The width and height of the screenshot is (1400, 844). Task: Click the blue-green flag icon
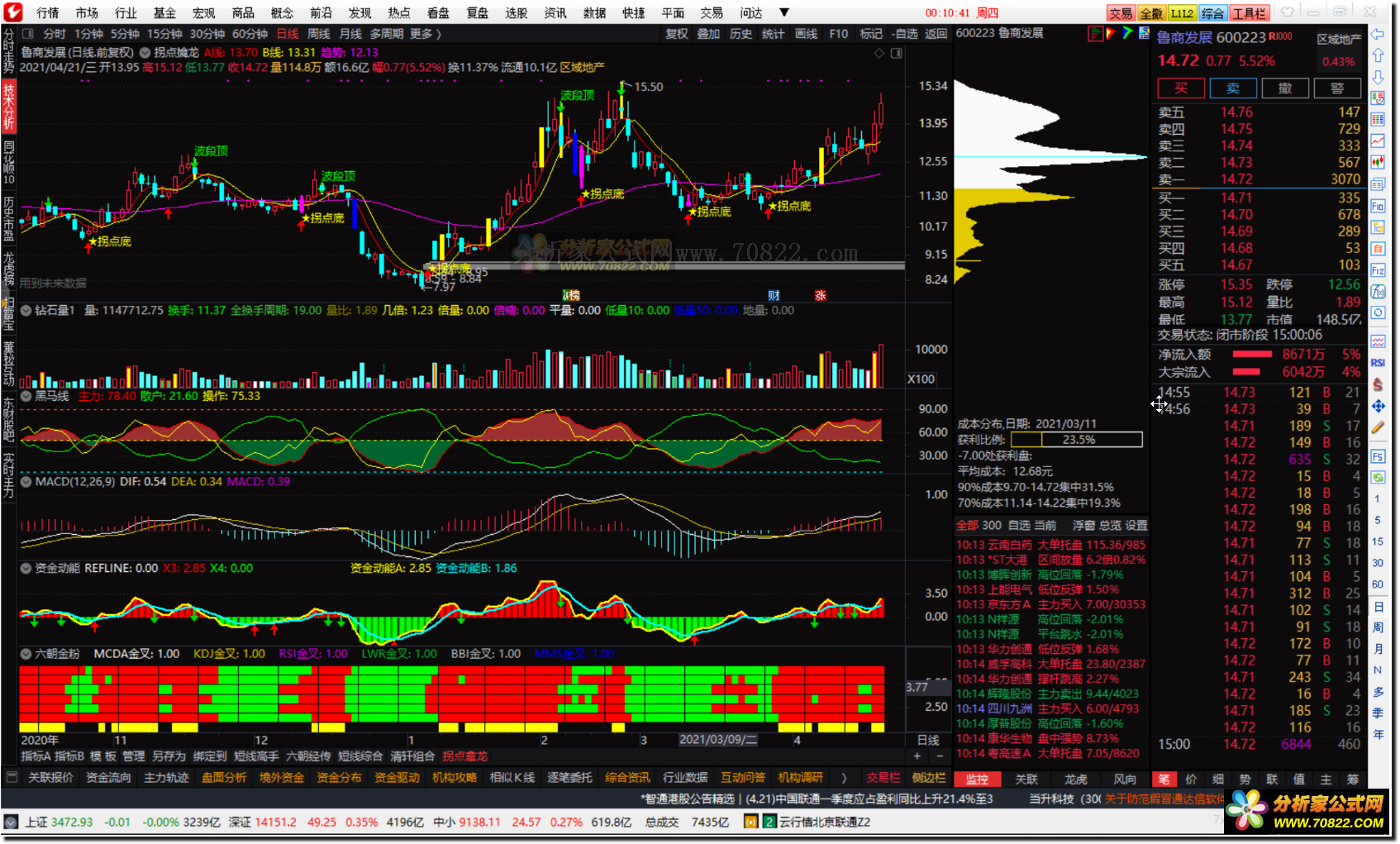tap(1127, 33)
